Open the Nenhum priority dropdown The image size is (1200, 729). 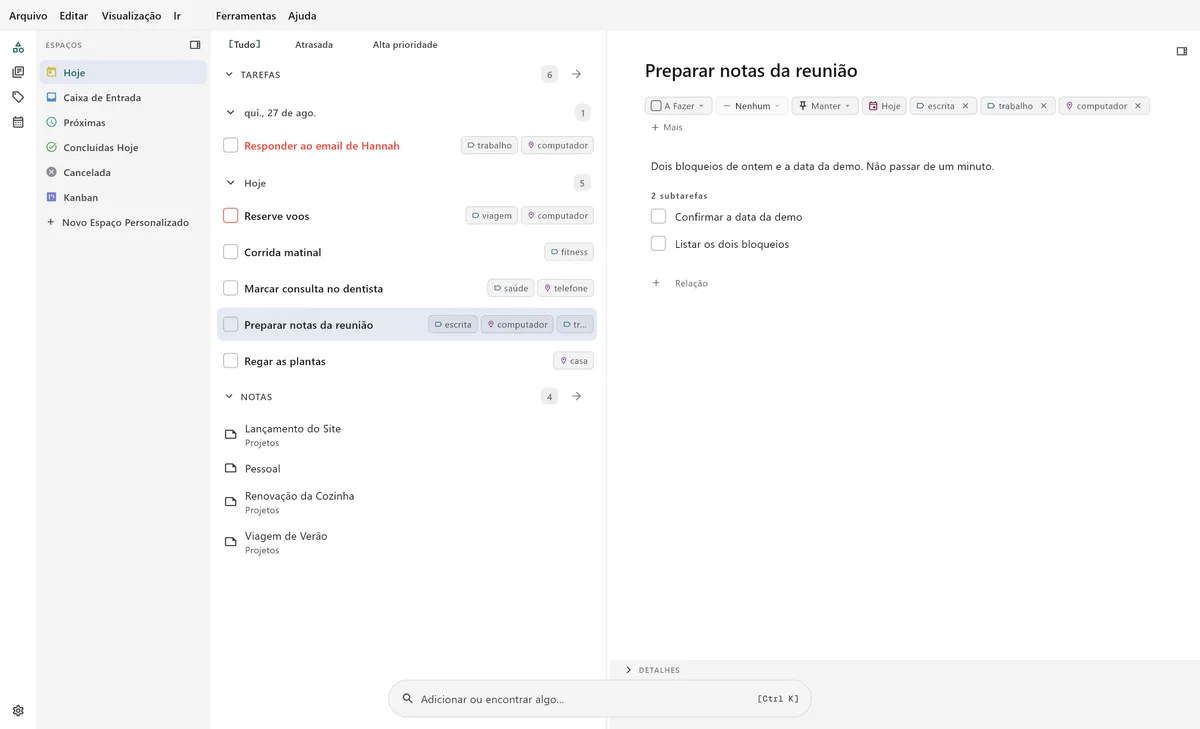click(x=752, y=106)
